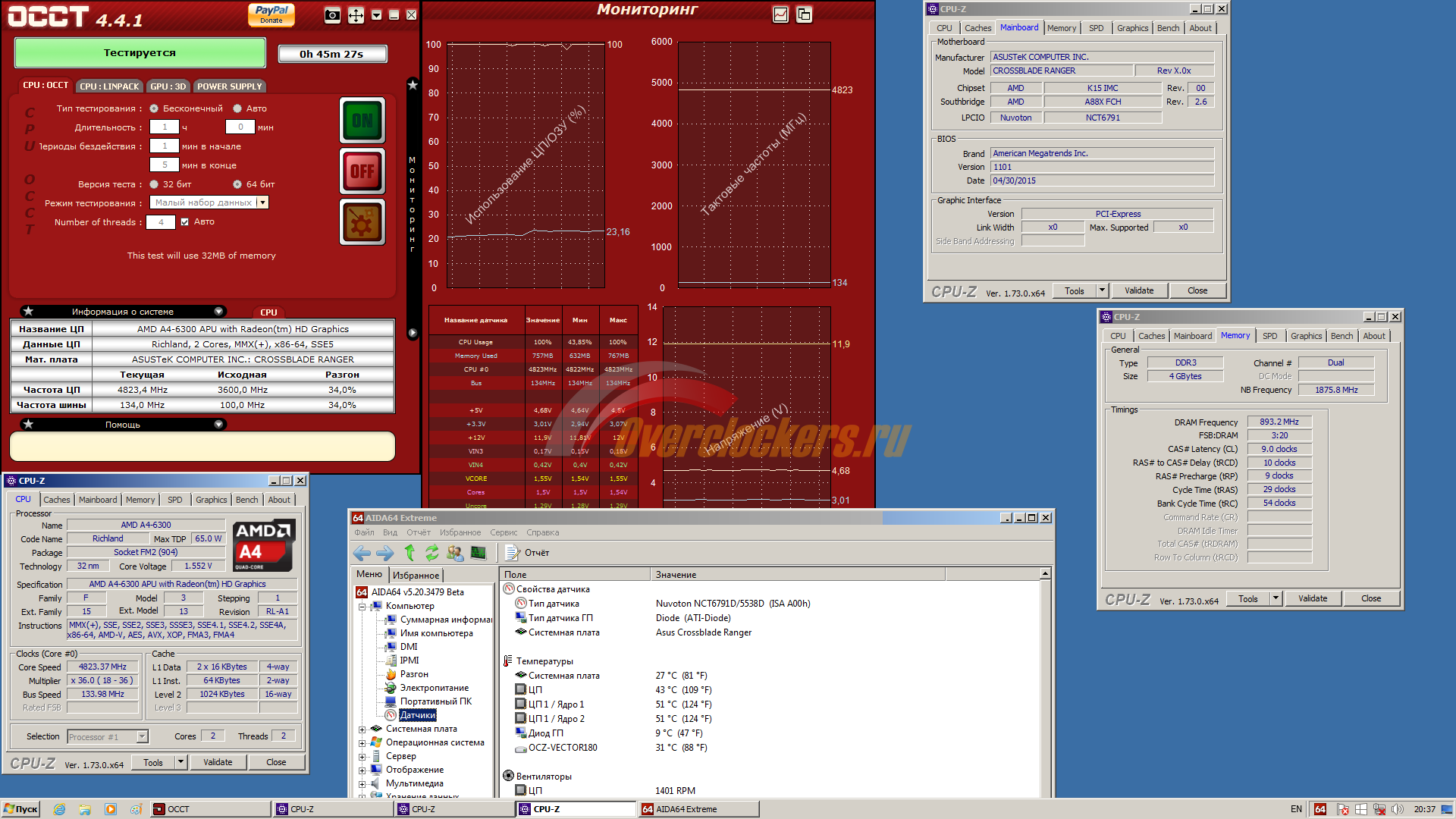The width and height of the screenshot is (1456, 819).
Task: Click Validate in CPU-Z Mainboard window
Action: click(x=1138, y=291)
